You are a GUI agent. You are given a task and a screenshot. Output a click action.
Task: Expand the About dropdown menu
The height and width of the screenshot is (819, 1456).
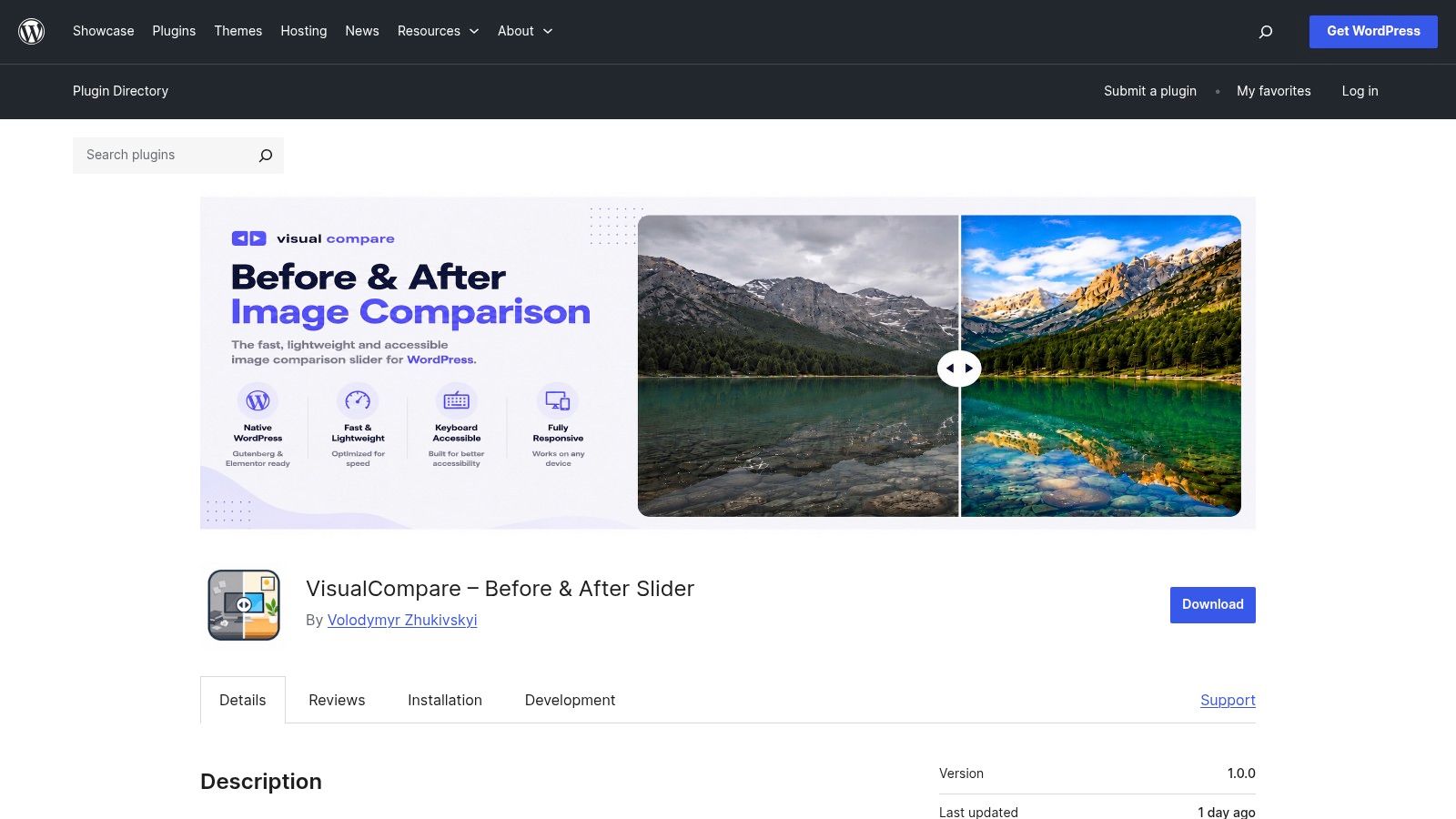525,31
